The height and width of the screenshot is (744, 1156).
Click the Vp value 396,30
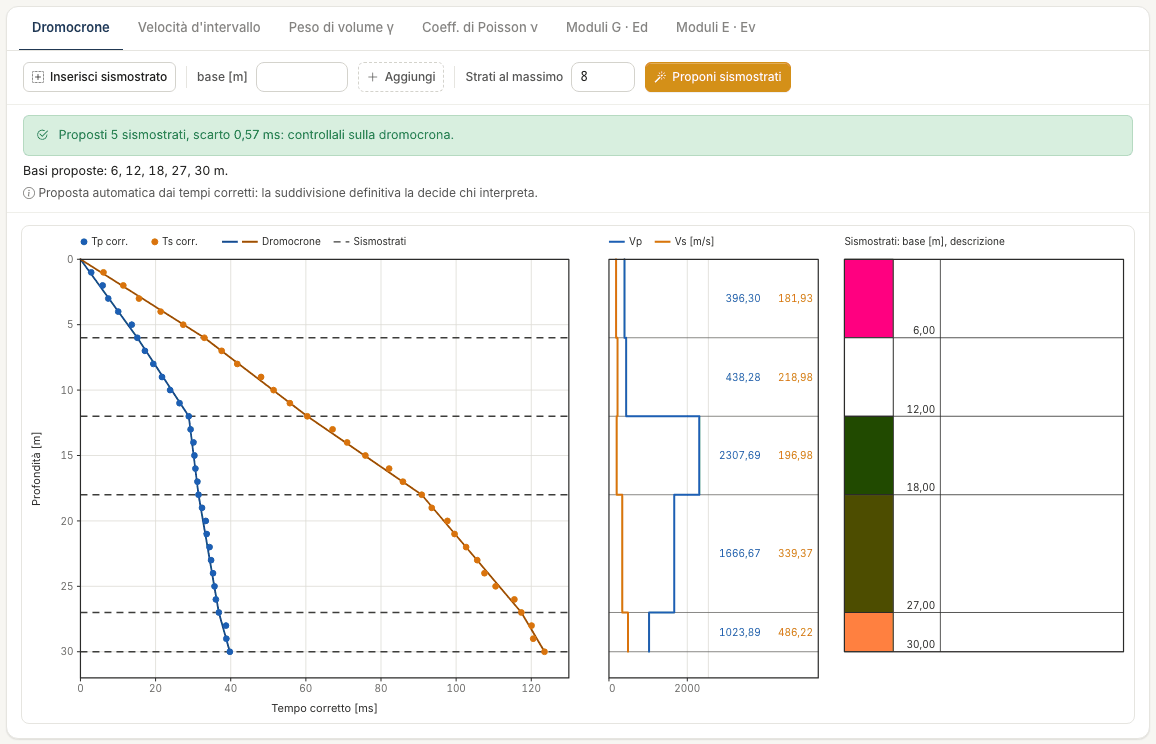742,299
